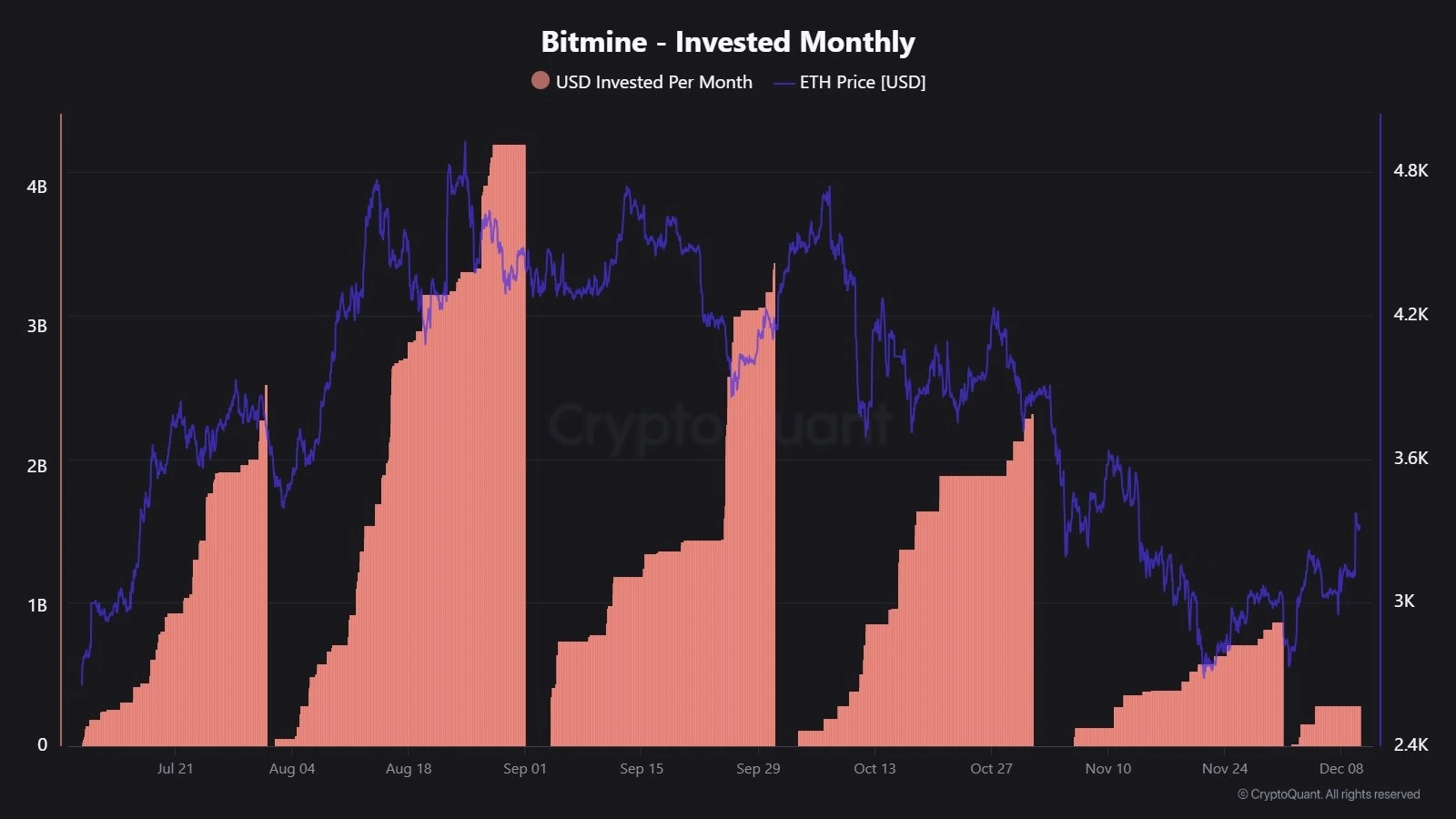
Task: Click the purple ETH Price legend line
Action: pos(784,83)
